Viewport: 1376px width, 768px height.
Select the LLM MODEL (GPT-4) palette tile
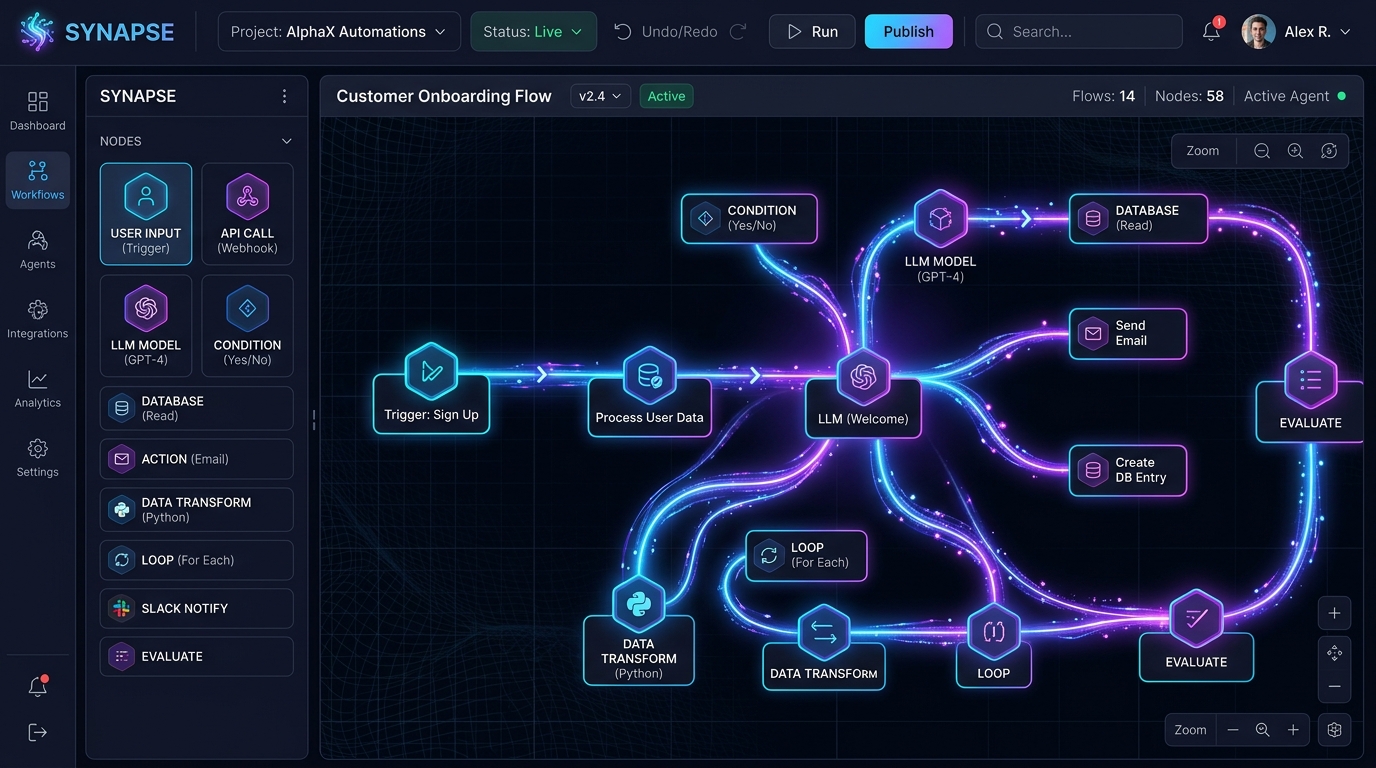146,326
